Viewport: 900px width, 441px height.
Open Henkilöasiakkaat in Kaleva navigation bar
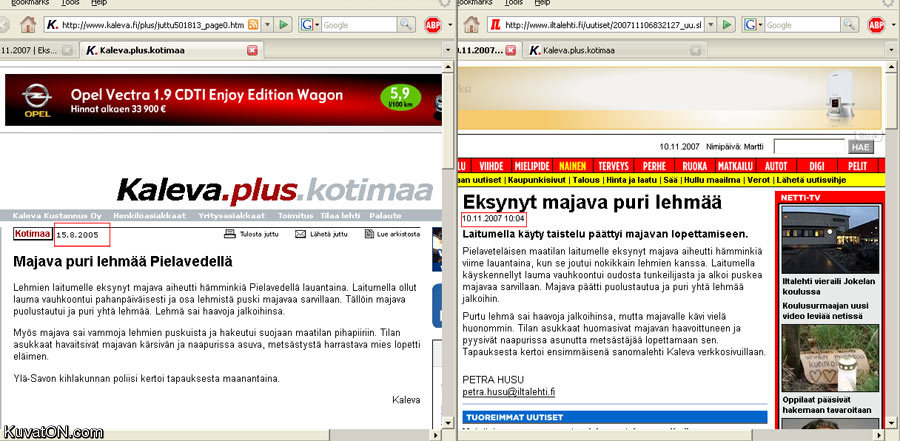tap(149, 216)
